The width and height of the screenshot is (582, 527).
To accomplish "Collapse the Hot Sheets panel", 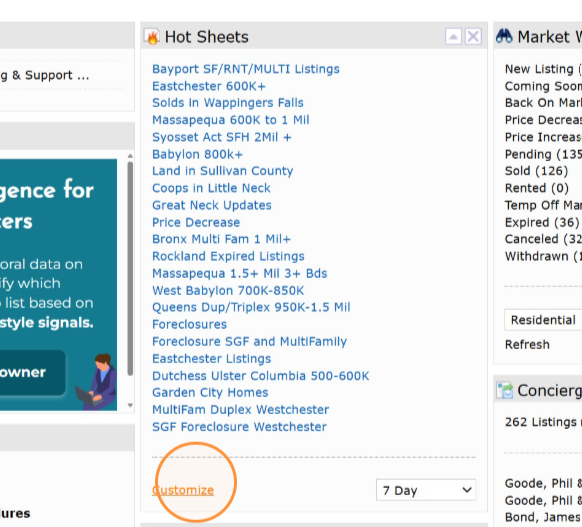I will click(x=453, y=37).
